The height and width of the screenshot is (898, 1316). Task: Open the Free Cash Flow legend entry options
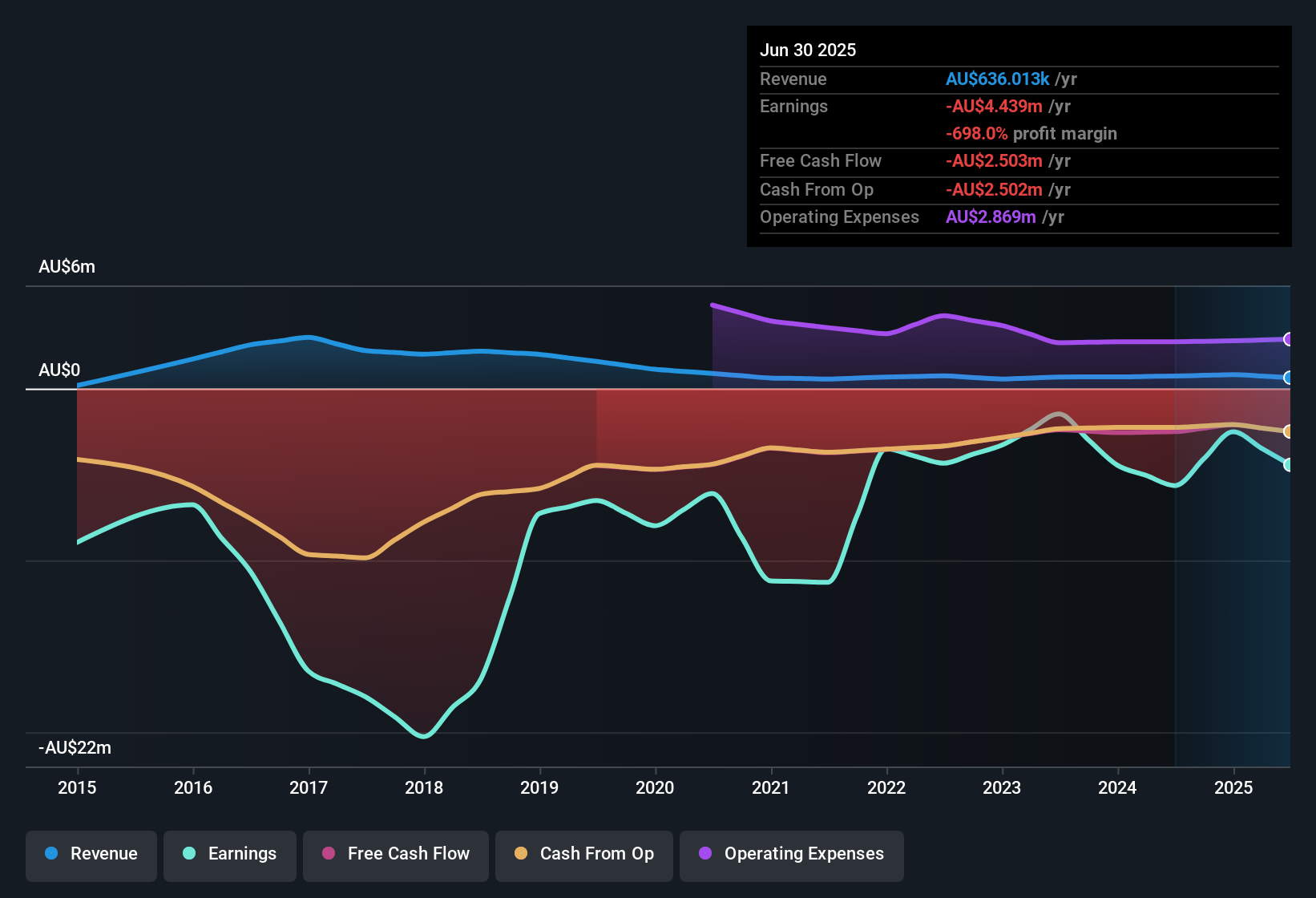coord(395,855)
